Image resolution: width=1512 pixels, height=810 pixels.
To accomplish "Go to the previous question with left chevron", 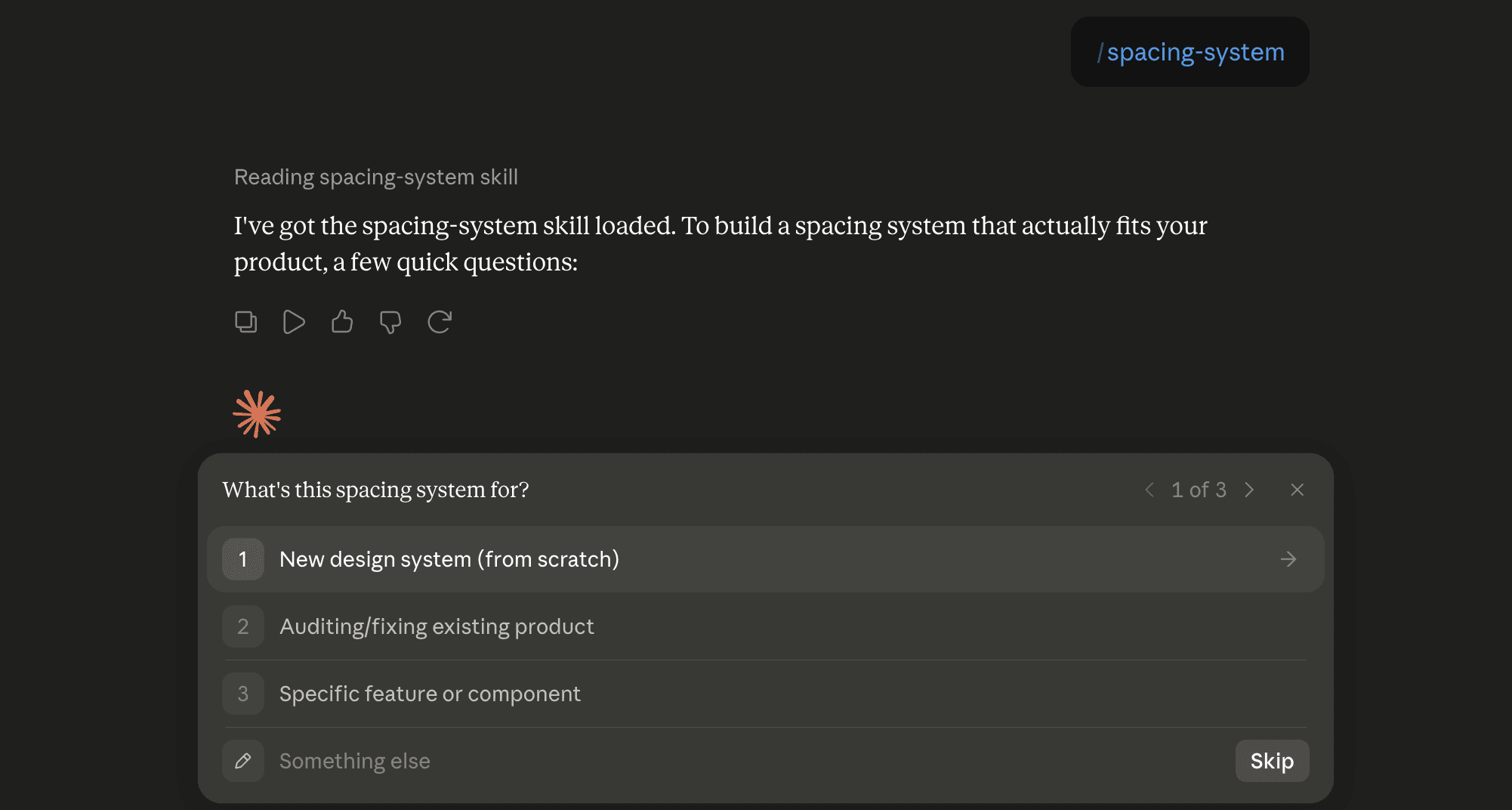I will click(1149, 490).
